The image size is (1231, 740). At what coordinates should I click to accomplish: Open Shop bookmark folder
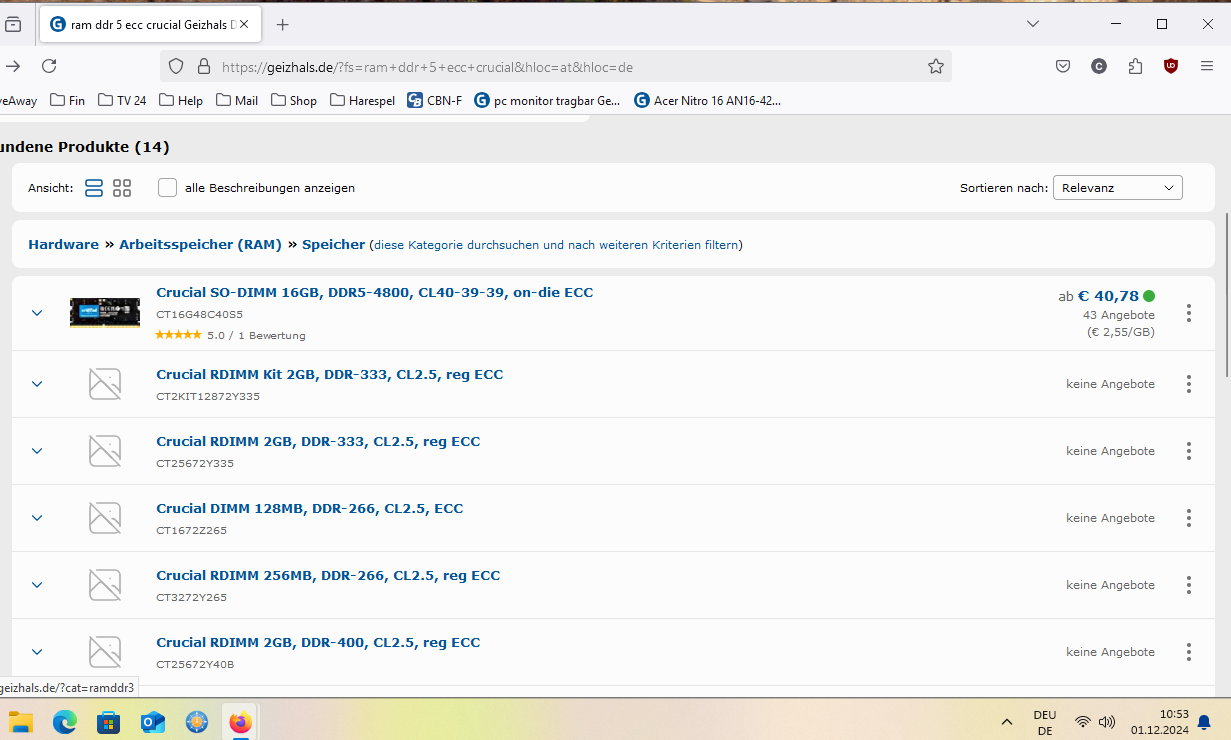pos(294,100)
